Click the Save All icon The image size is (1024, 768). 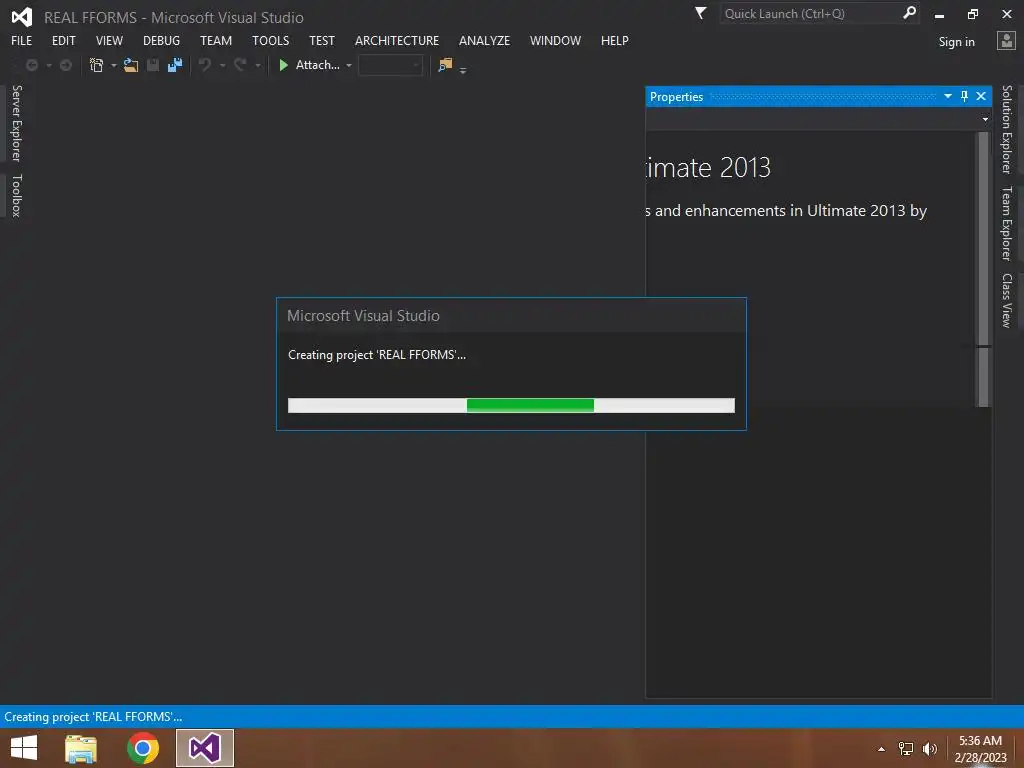[x=174, y=65]
